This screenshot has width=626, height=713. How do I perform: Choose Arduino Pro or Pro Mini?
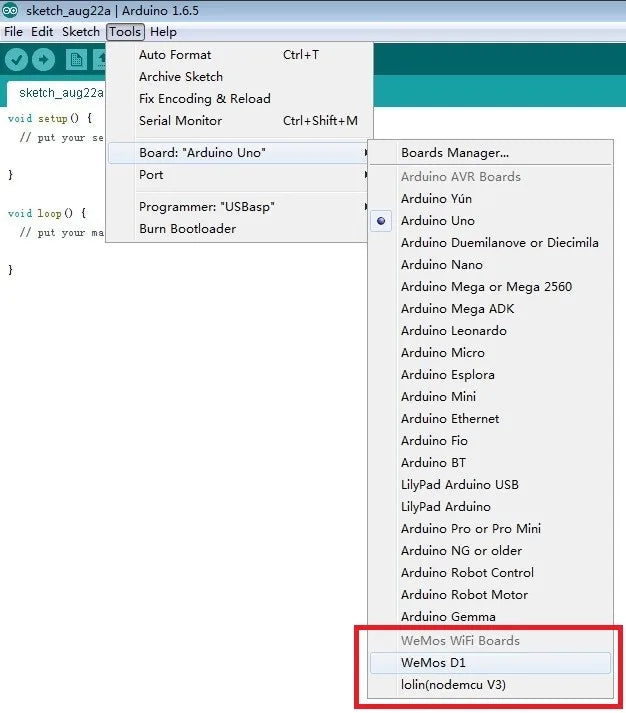tap(490, 529)
